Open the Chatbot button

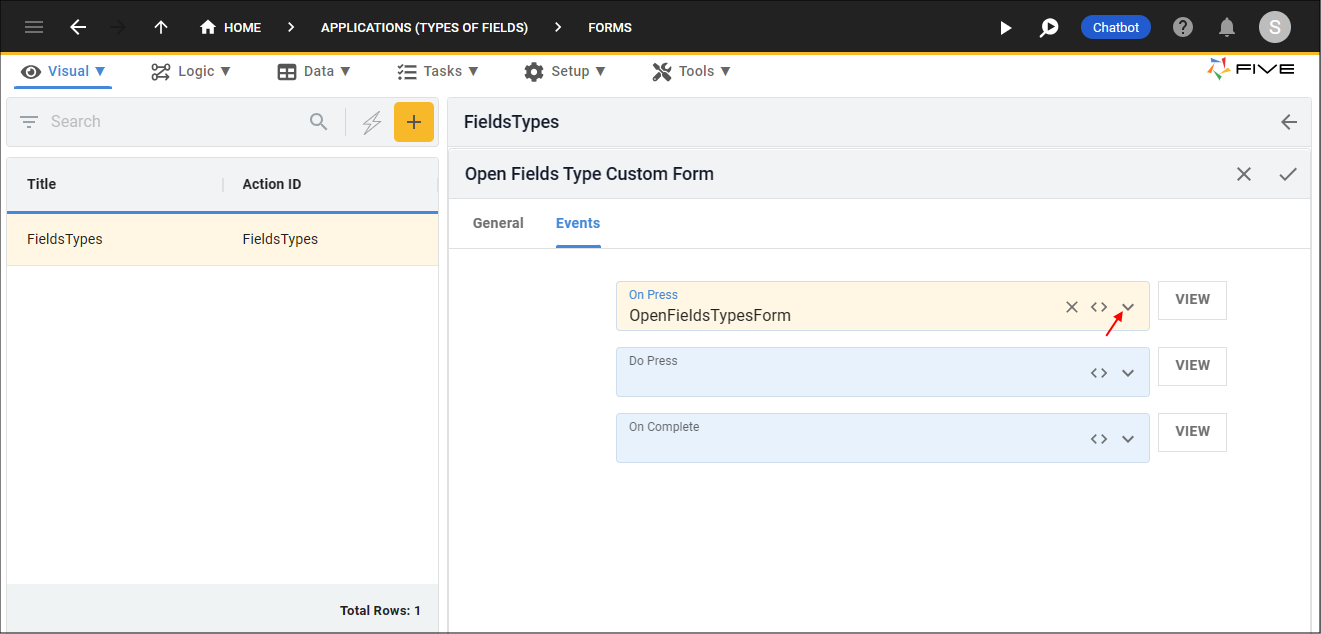1115,27
